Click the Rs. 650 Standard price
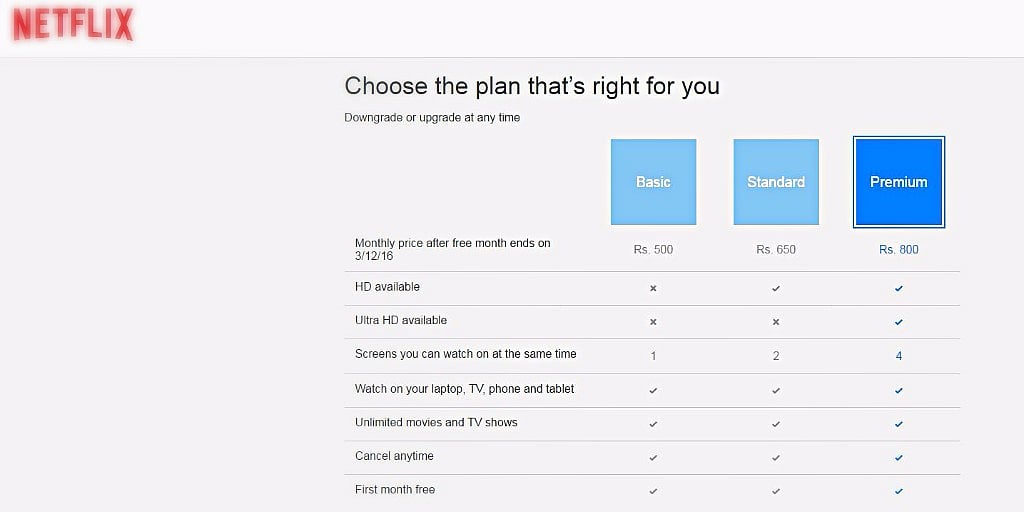 point(776,249)
